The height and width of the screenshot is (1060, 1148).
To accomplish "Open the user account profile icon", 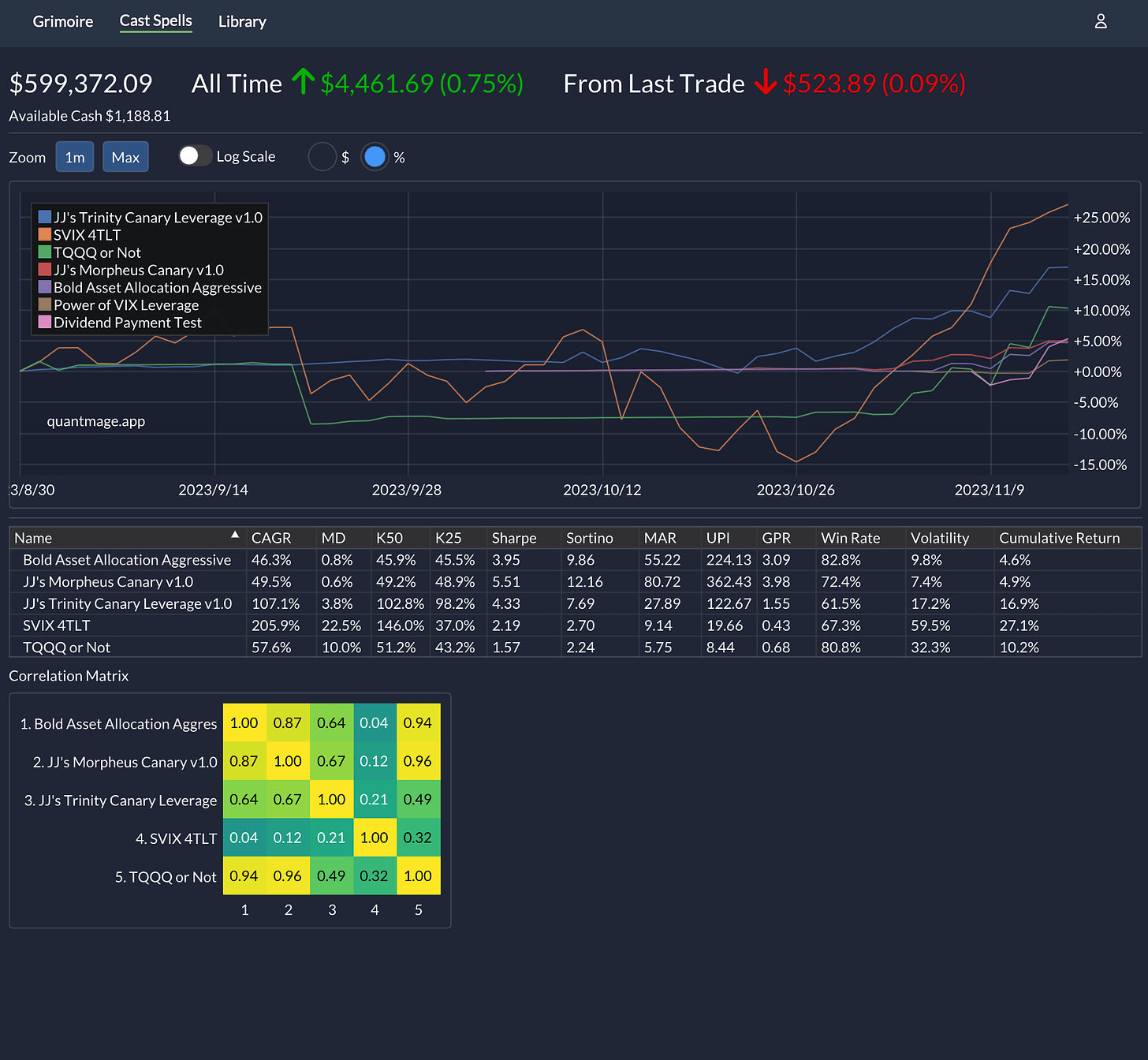I will coord(1101,21).
